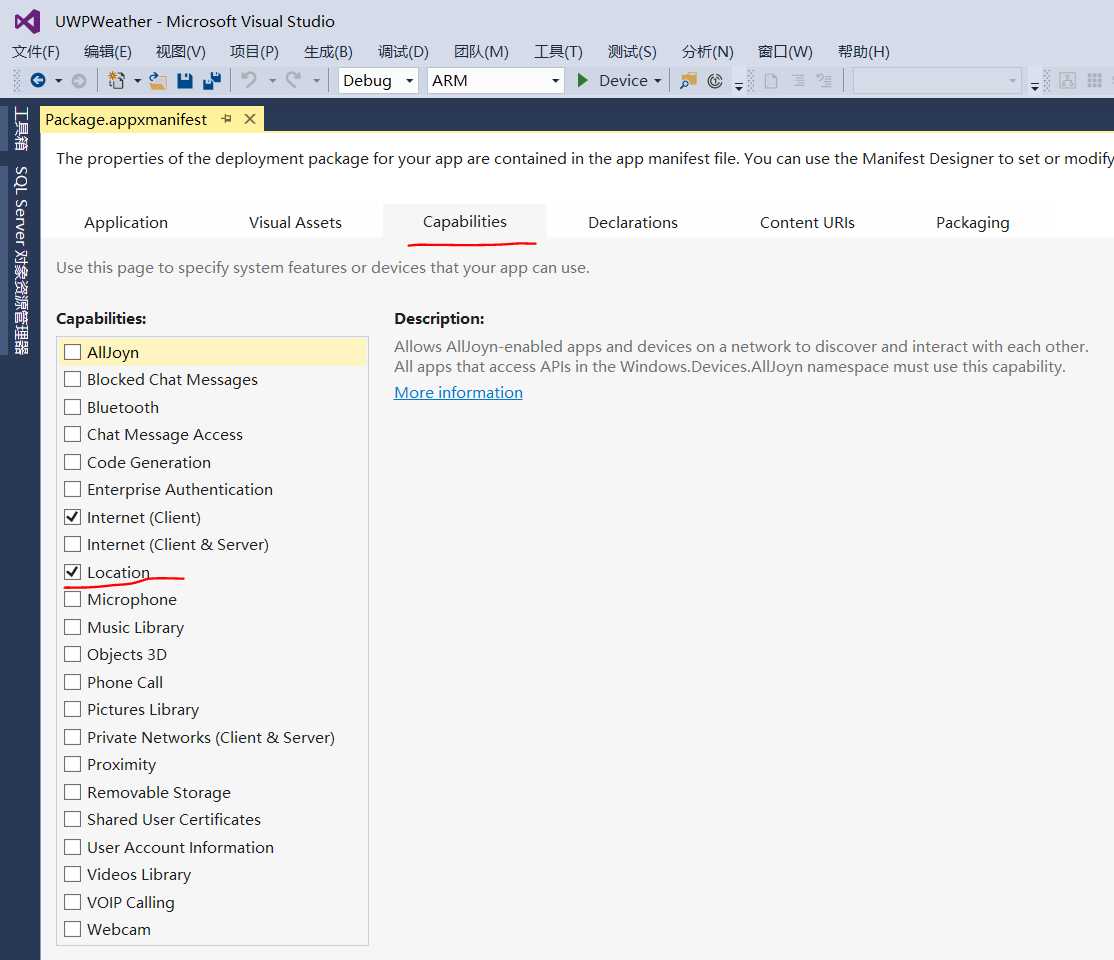Check the Blocked Chat Messages capability
The width and height of the screenshot is (1114, 960).
[x=72, y=379]
